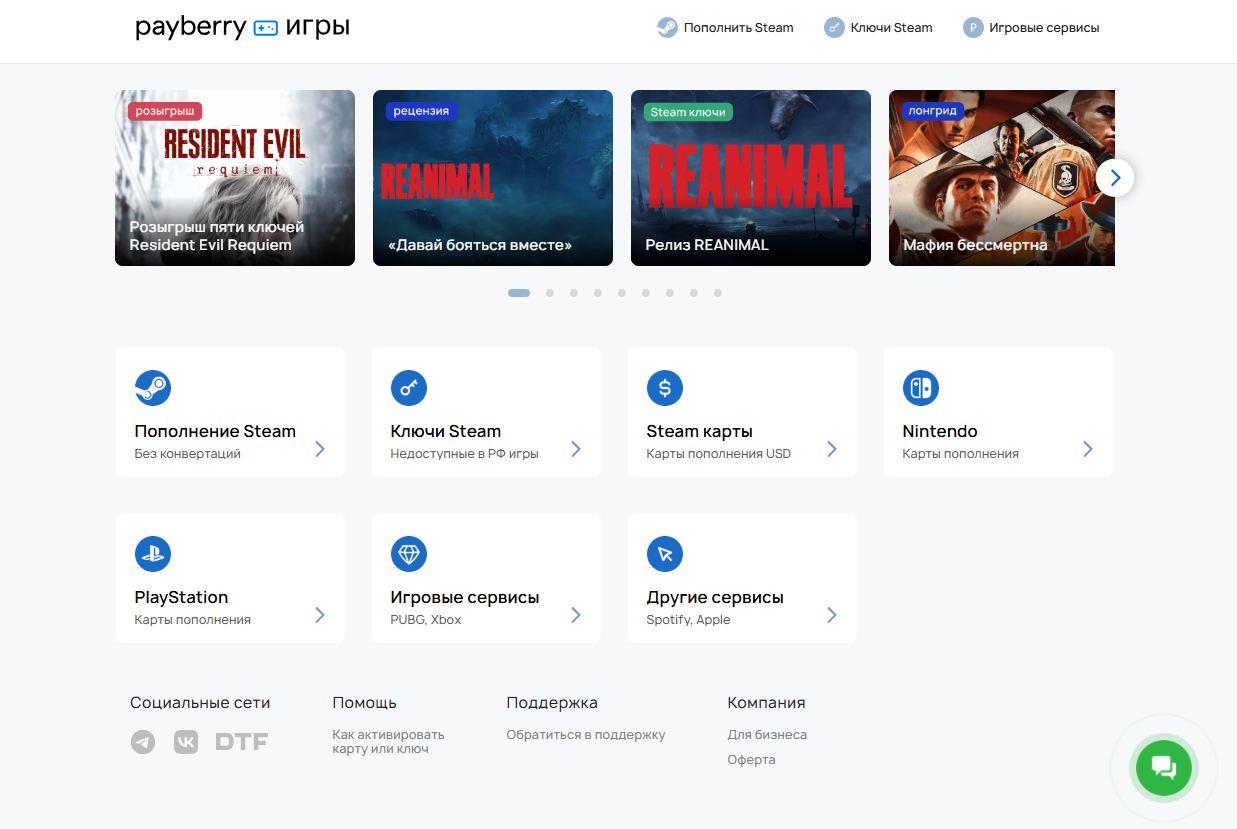Screen dimensions: 1237x829
Task: Click the Steam icon beside Пополнить Steam
Action: pyautogui.click(x=667, y=28)
